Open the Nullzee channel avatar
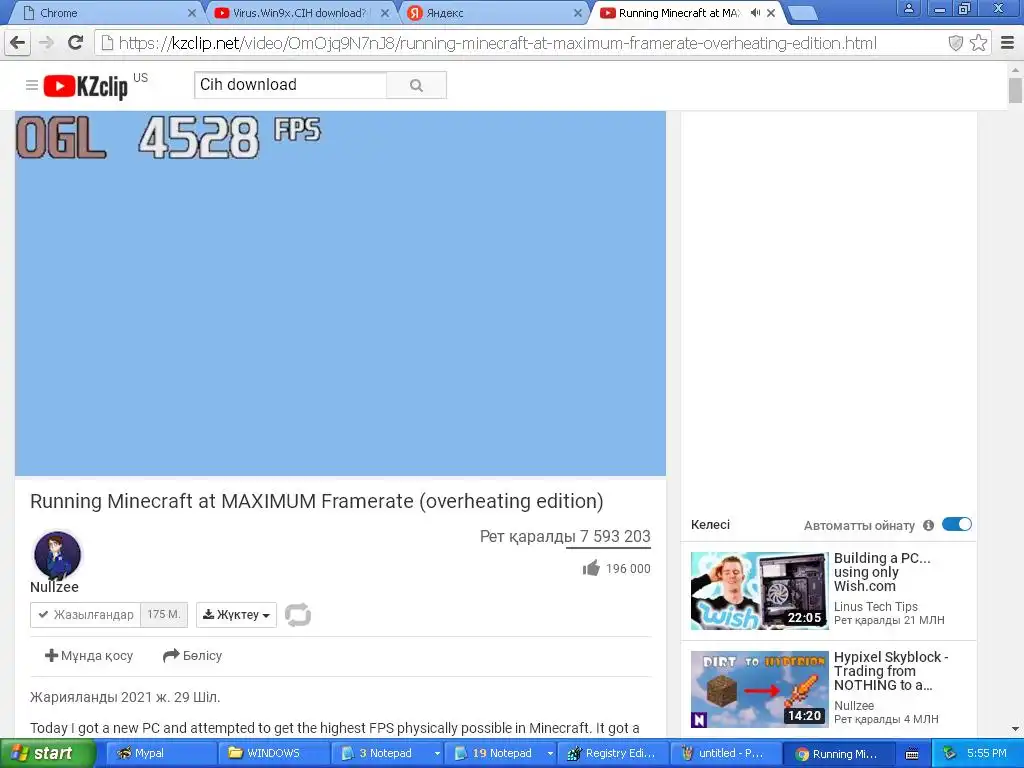This screenshot has height=768, width=1024. pyautogui.click(x=57, y=554)
